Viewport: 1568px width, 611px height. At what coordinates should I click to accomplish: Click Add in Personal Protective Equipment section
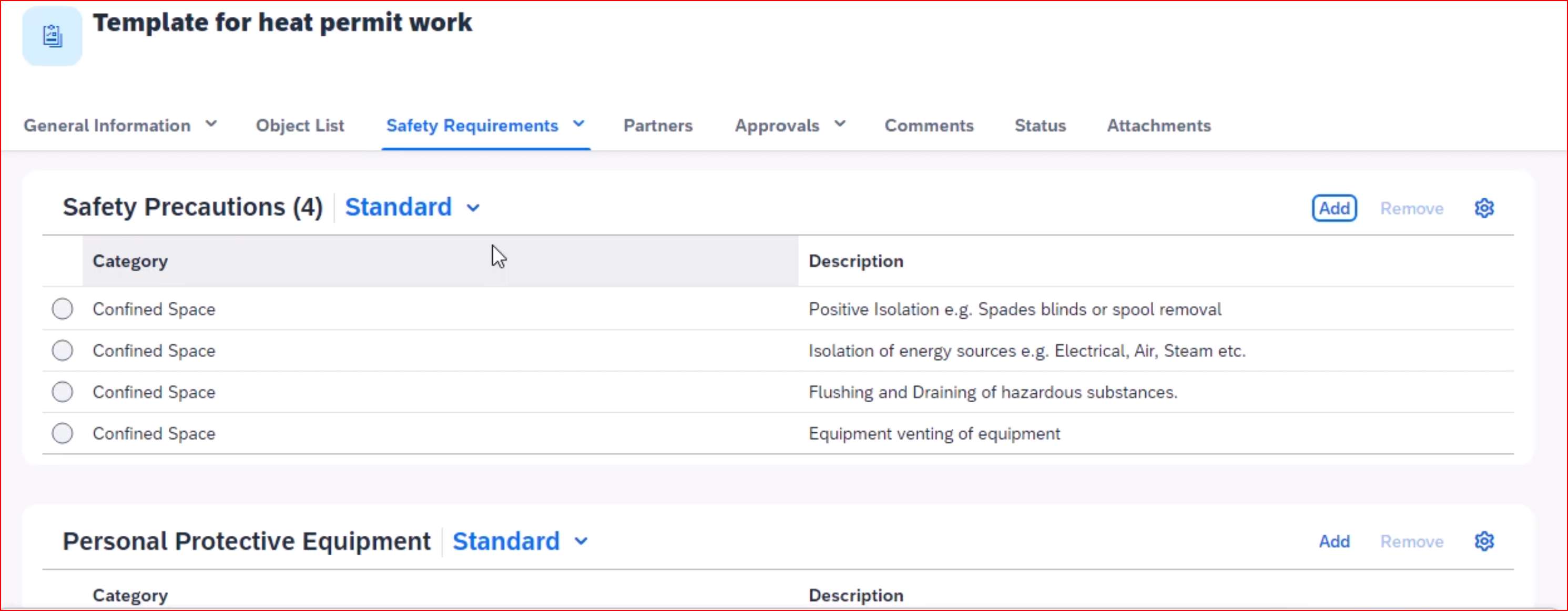pyautogui.click(x=1333, y=541)
